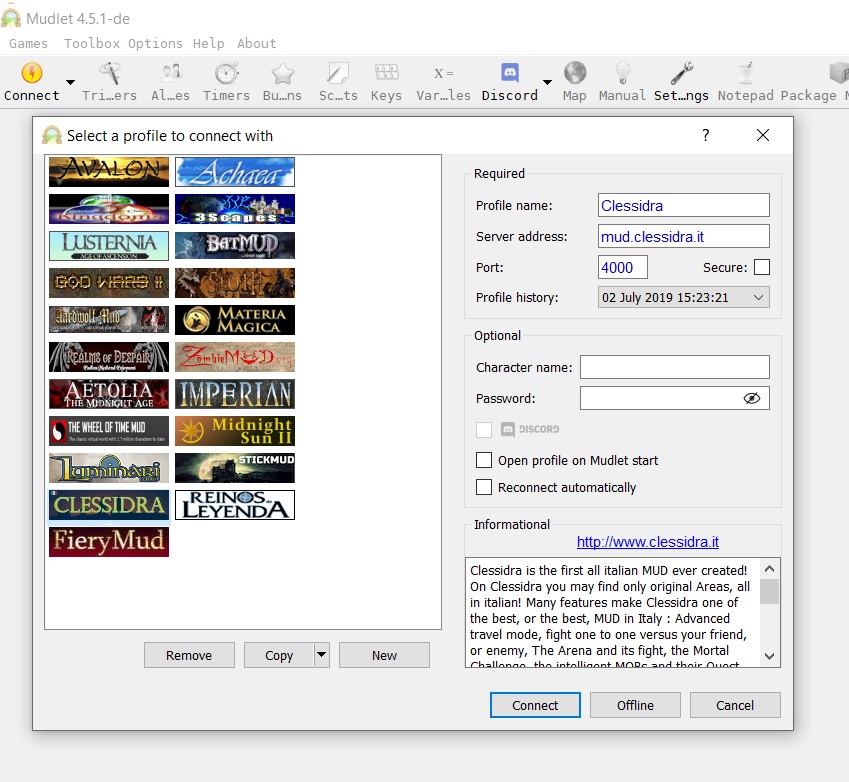The width and height of the screenshot is (849, 782).
Task: Toggle the Secure checkbox
Action: pos(762,267)
